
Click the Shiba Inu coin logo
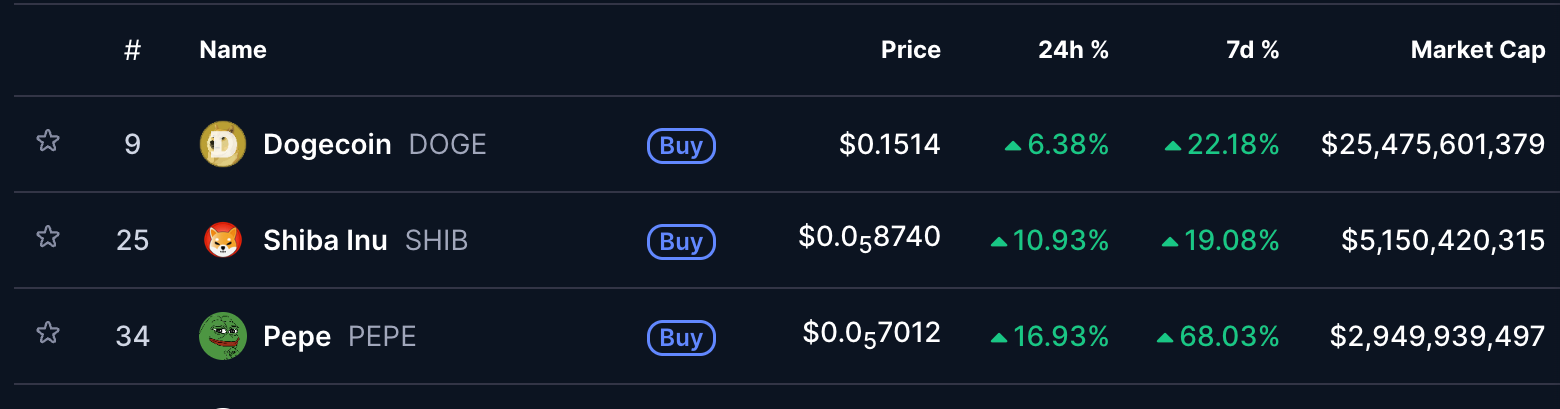[222, 241]
